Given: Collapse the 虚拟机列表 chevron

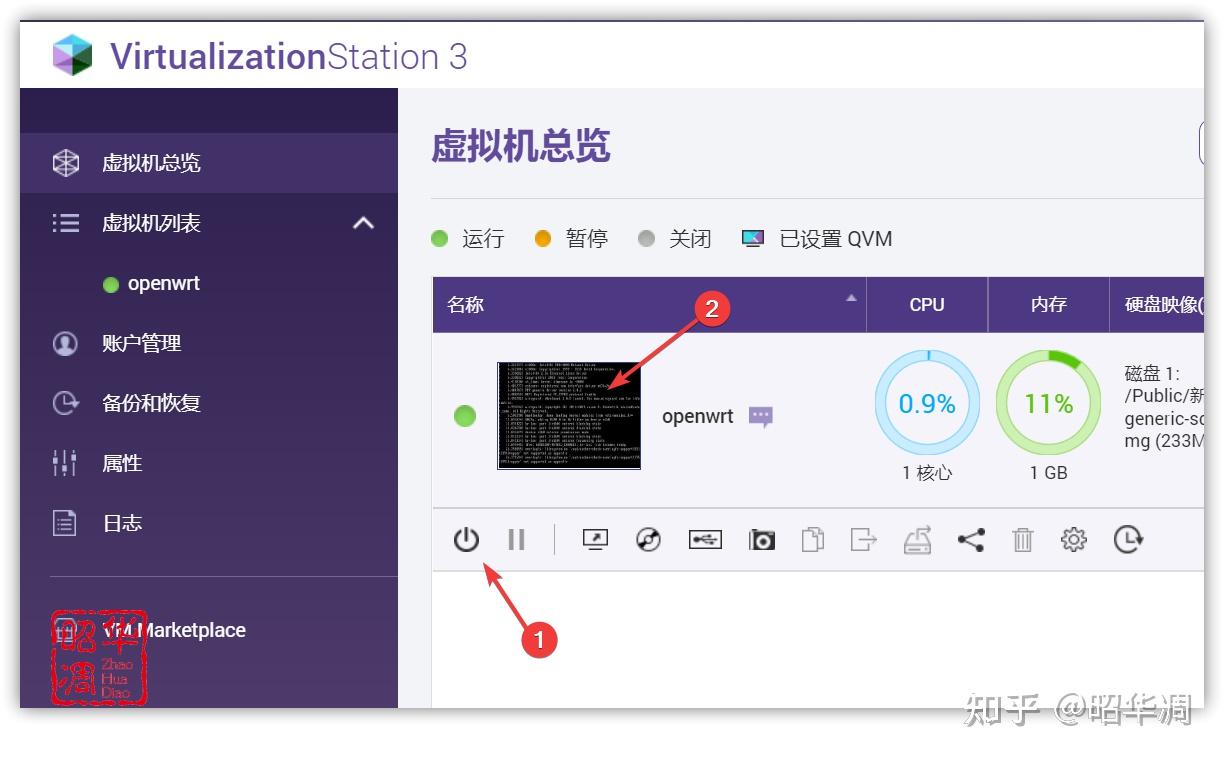Looking at the screenshot, I should 363,223.
